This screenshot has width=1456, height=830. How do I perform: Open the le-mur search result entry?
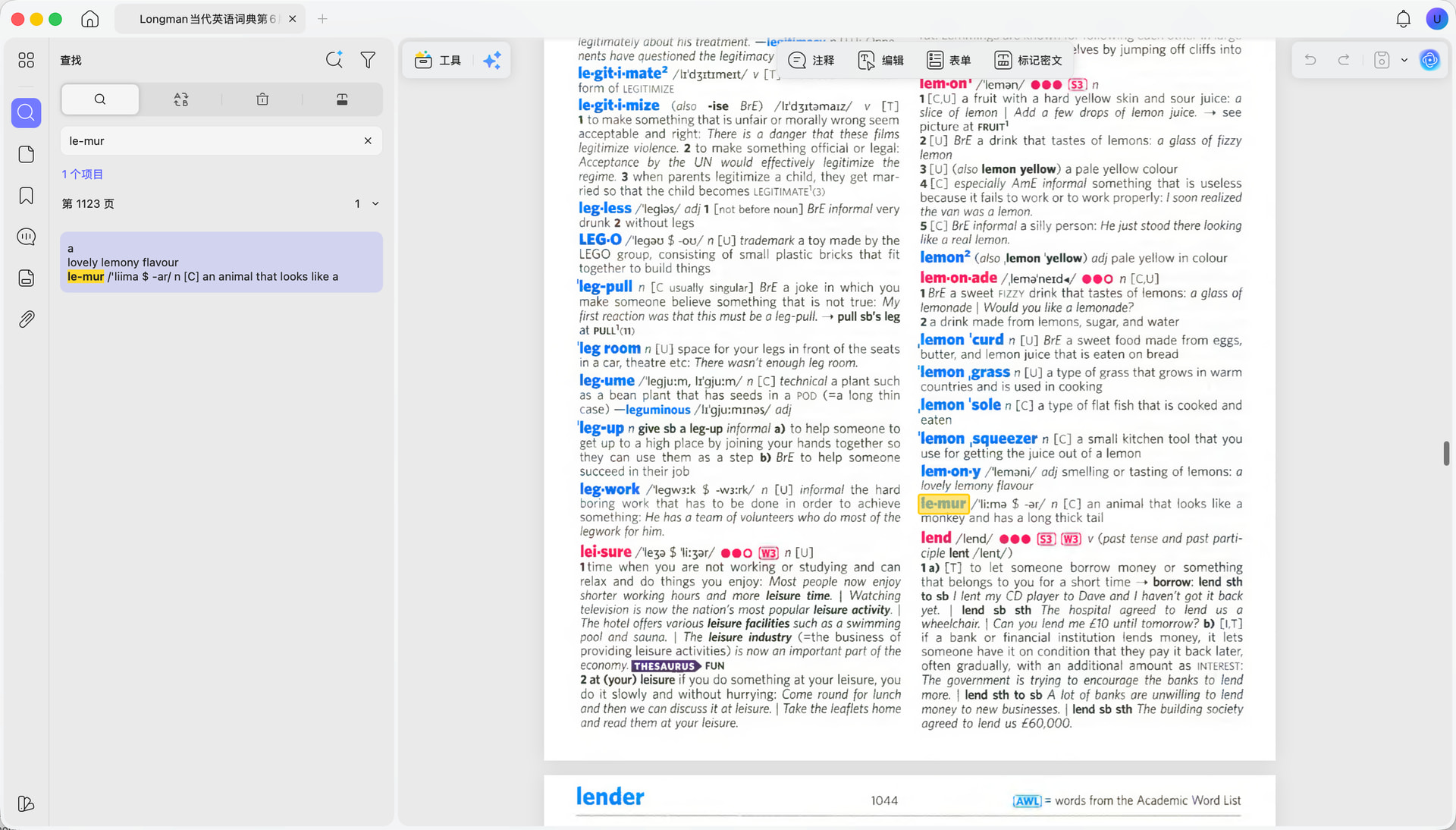coord(221,263)
